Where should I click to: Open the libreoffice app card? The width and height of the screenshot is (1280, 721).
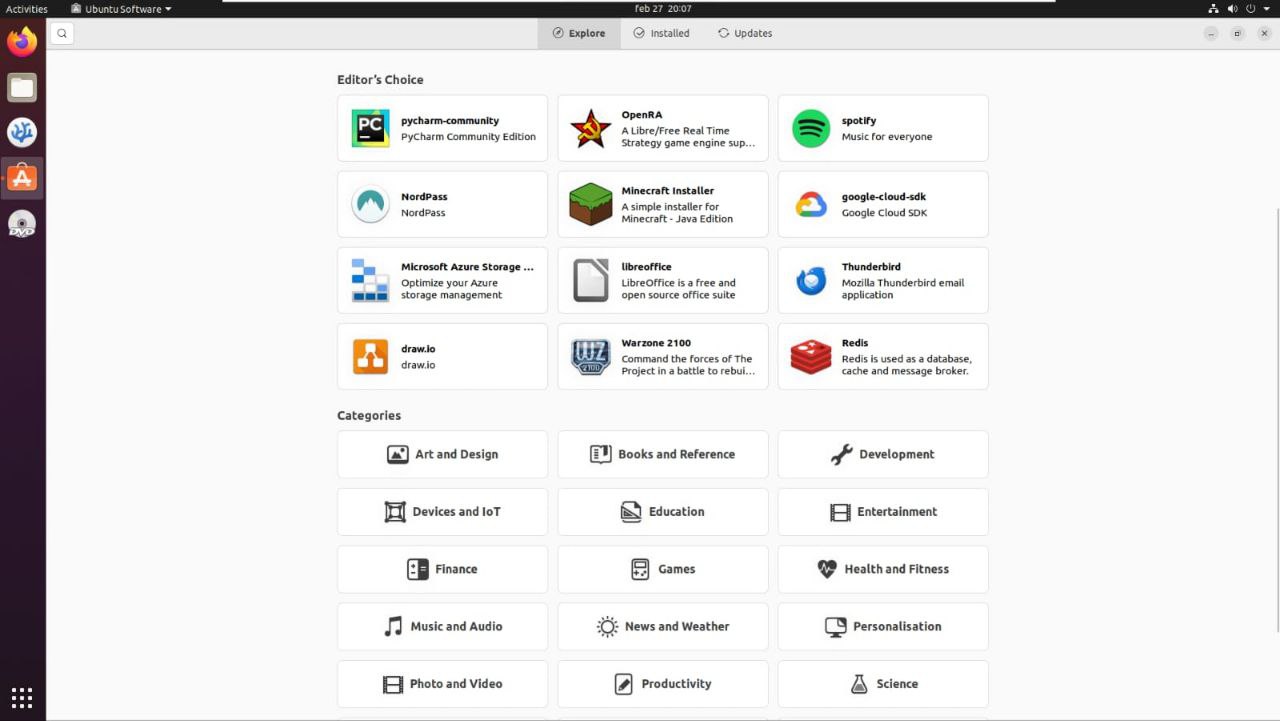(663, 281)
